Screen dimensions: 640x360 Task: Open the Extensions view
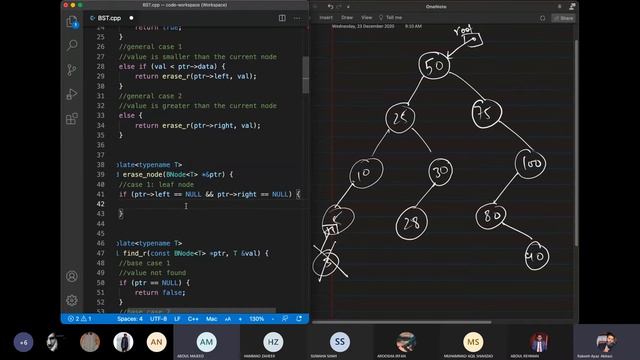72,119
